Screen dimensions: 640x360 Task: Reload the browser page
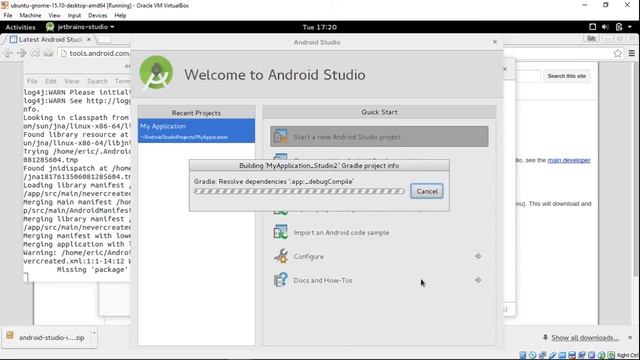[x=35, y=53]
